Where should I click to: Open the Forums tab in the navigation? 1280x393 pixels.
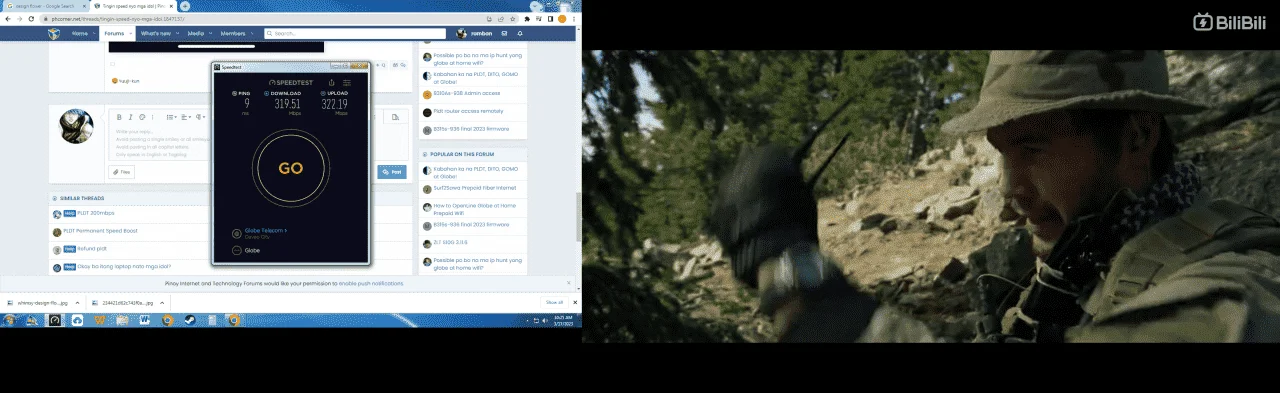(x=114, y=33)
